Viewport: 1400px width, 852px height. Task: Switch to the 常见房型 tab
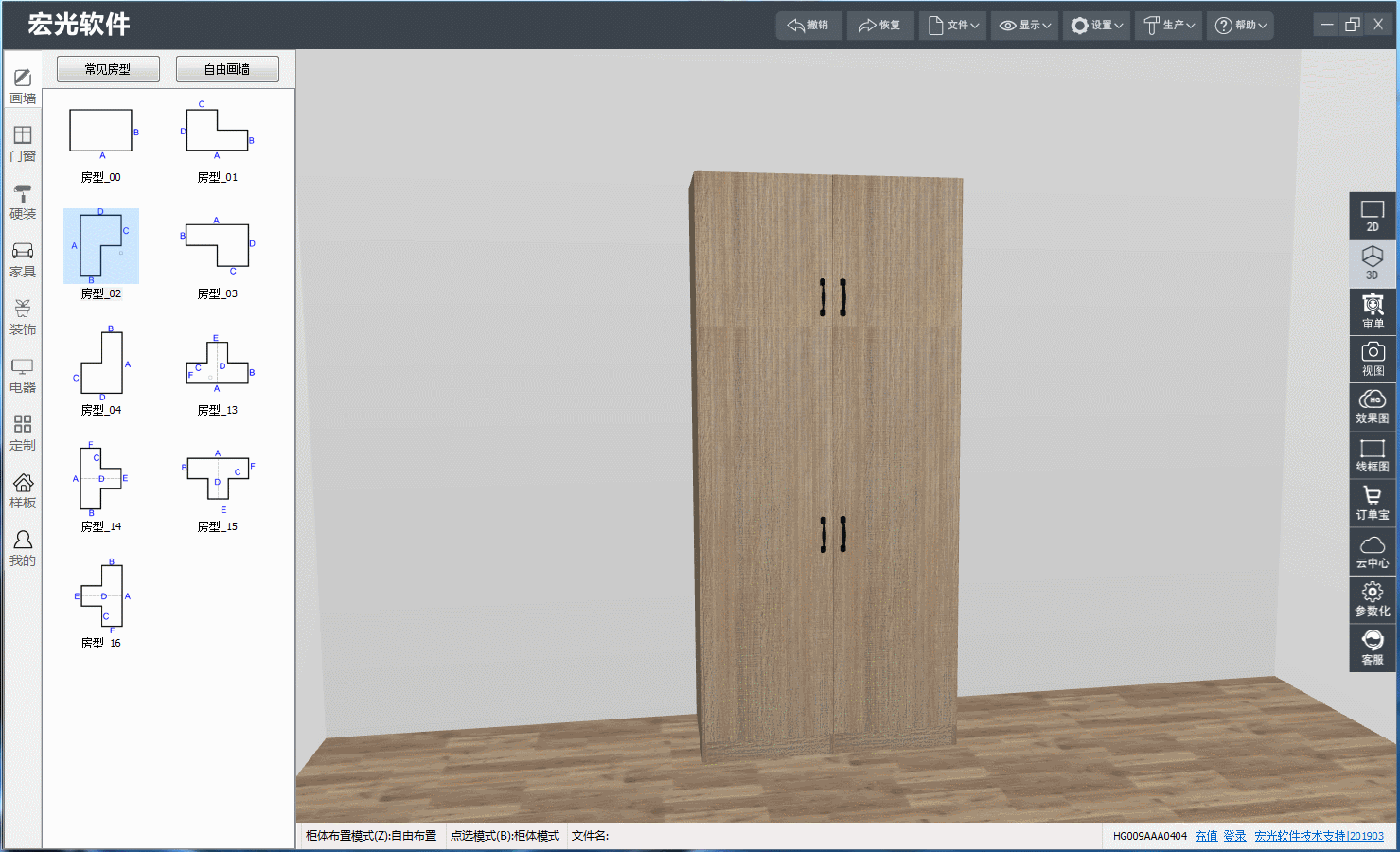click(x=108, y=69)
